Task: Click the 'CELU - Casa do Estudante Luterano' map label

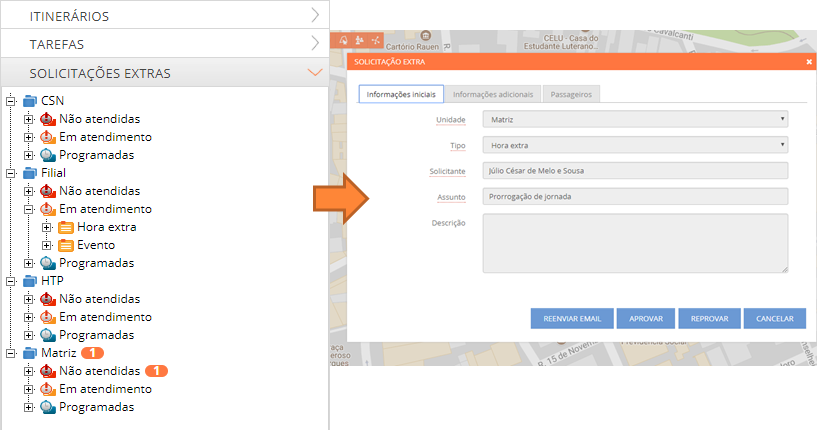Action: pos(561,42)
